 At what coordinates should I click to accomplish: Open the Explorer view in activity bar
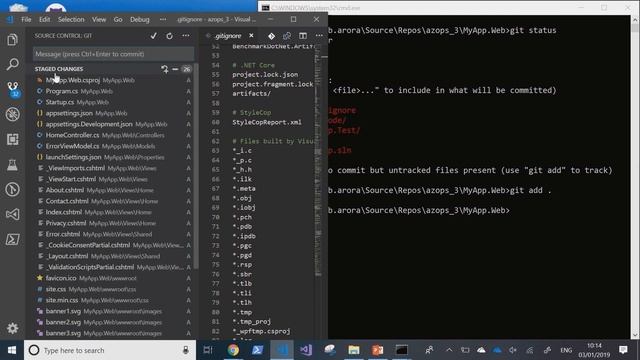pos(13,40)
